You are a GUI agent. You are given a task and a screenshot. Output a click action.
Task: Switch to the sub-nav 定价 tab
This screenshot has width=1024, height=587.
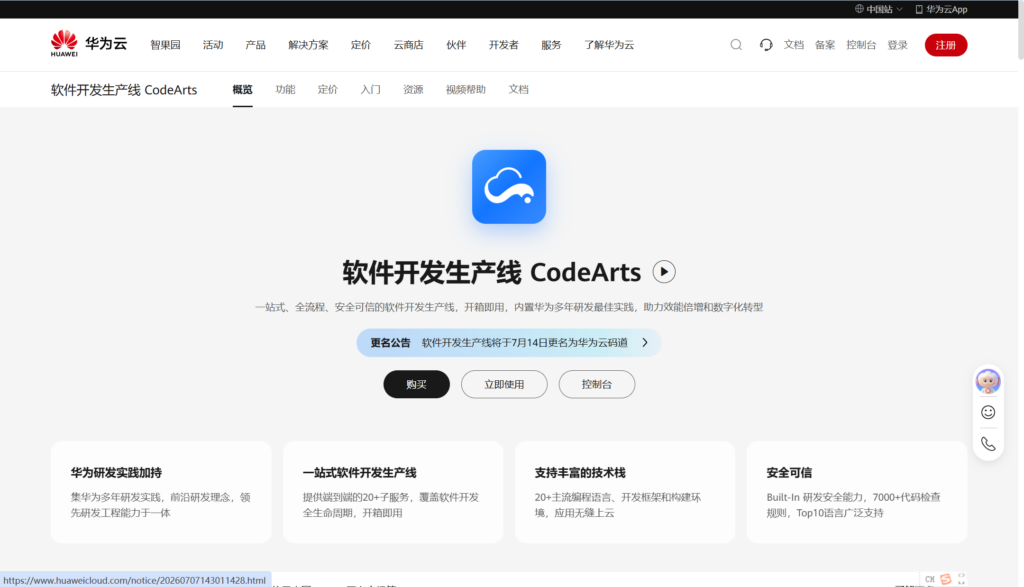tap(328, 89)
